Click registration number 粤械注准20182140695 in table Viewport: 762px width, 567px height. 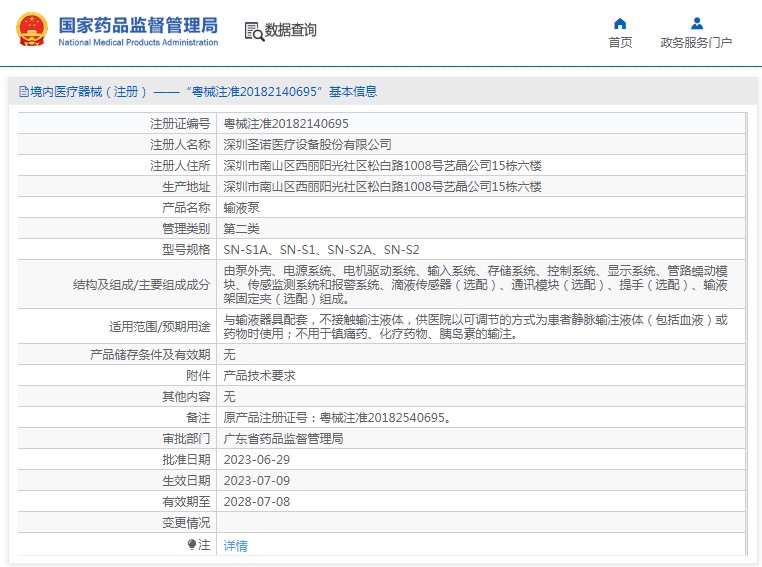click(285, 124)
